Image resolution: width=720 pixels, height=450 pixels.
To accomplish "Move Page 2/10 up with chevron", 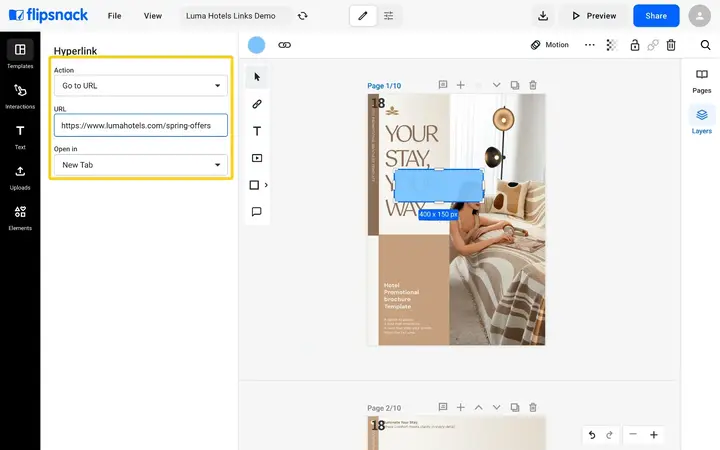I will coord(478,407).
